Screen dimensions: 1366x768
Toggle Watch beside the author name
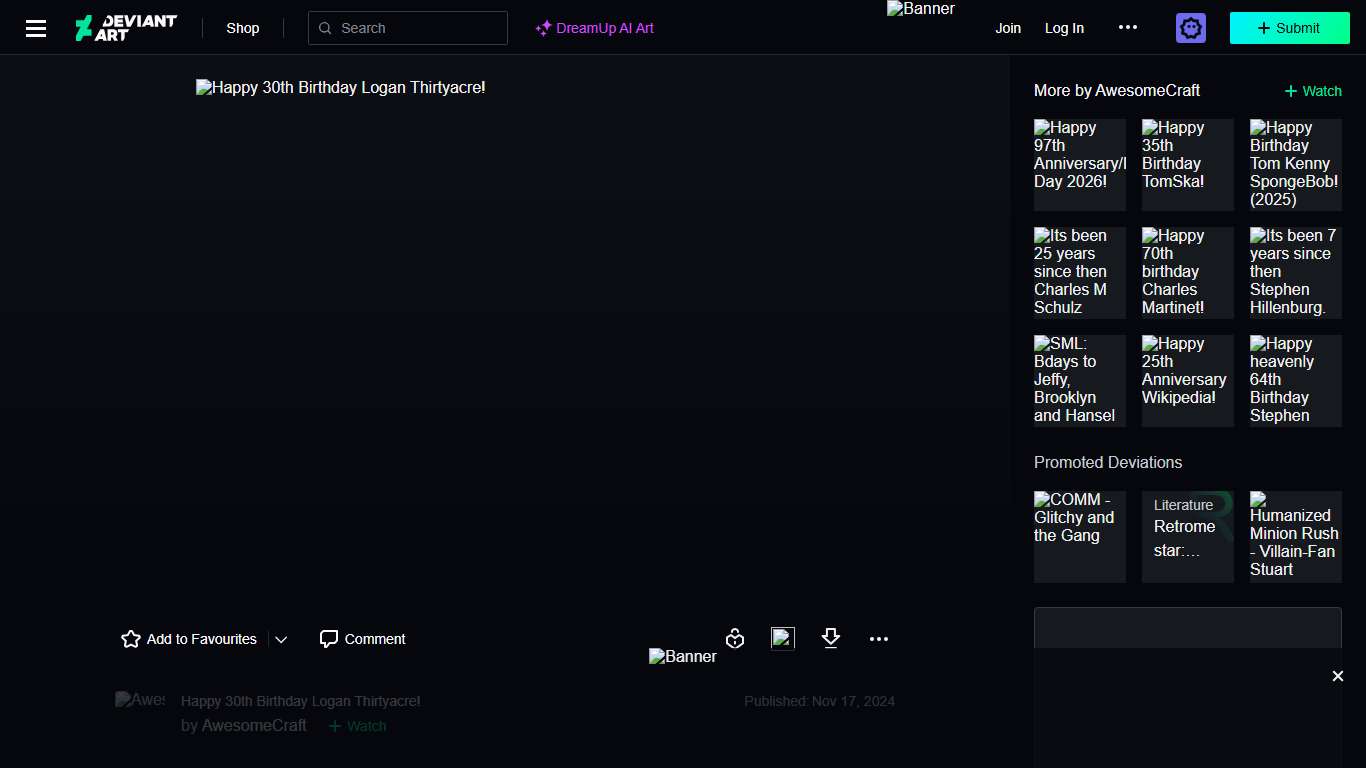coord(357,726)
